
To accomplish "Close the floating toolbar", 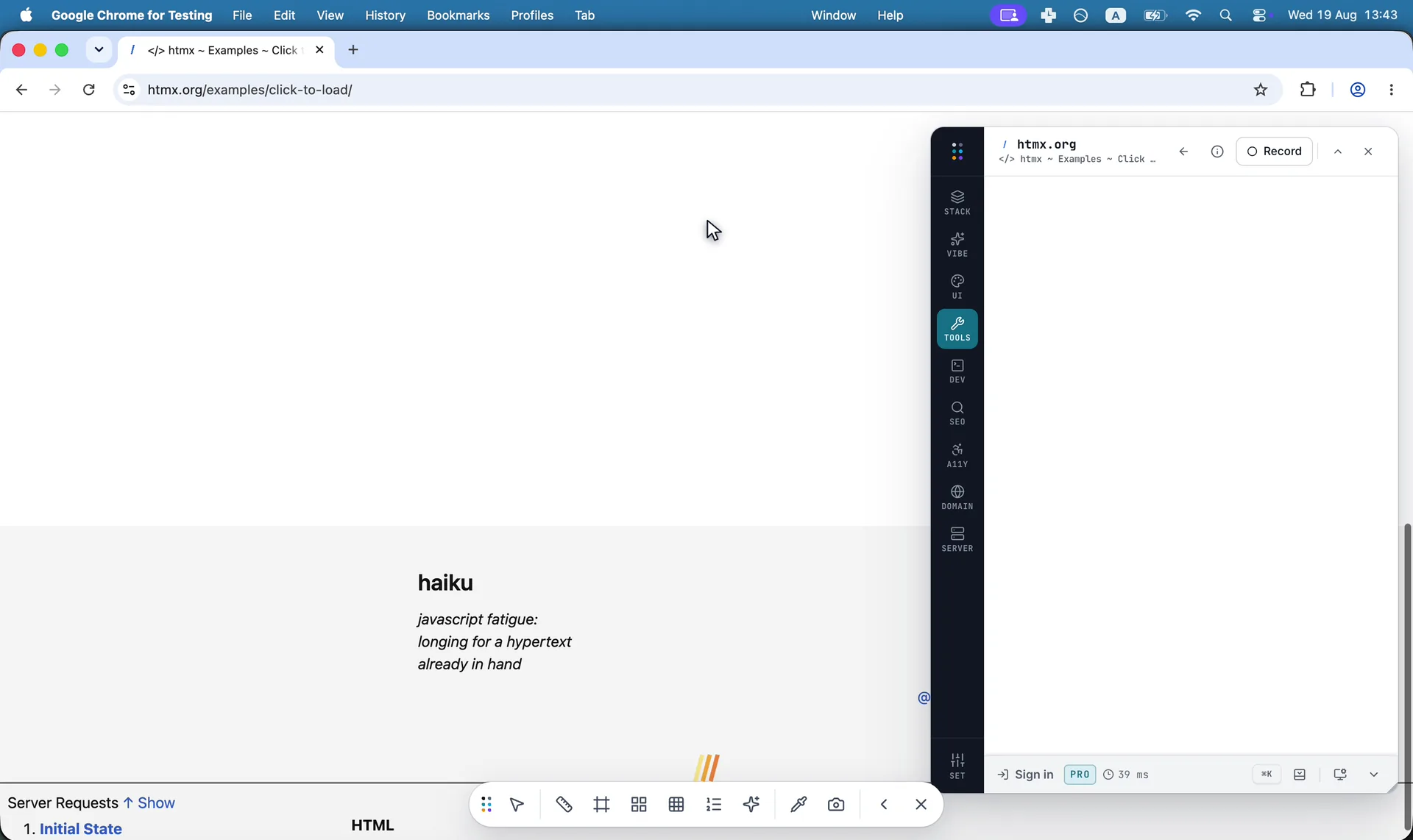I will (x=921, y=804).
